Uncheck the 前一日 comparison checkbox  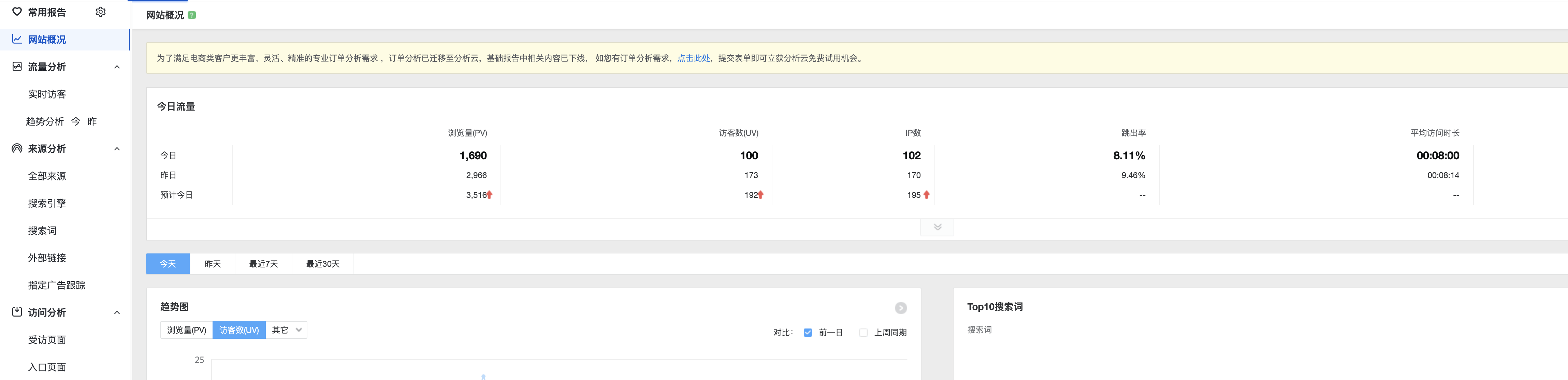point(808,333)
